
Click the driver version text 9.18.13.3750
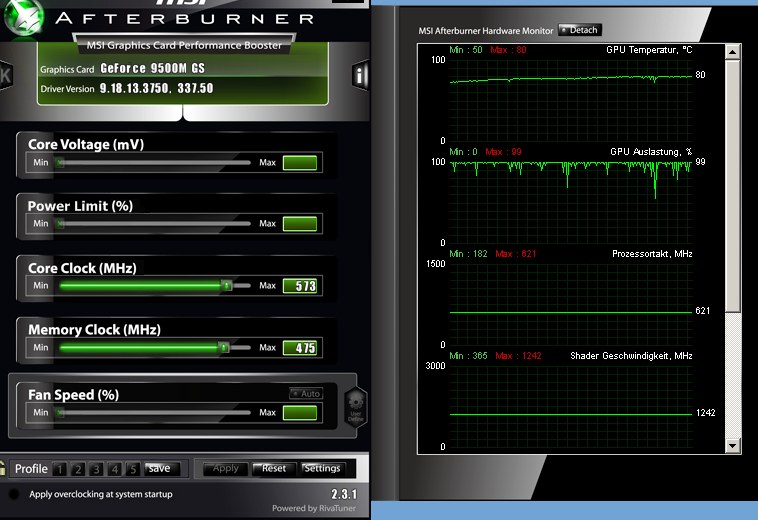click(x=134, y=88)
